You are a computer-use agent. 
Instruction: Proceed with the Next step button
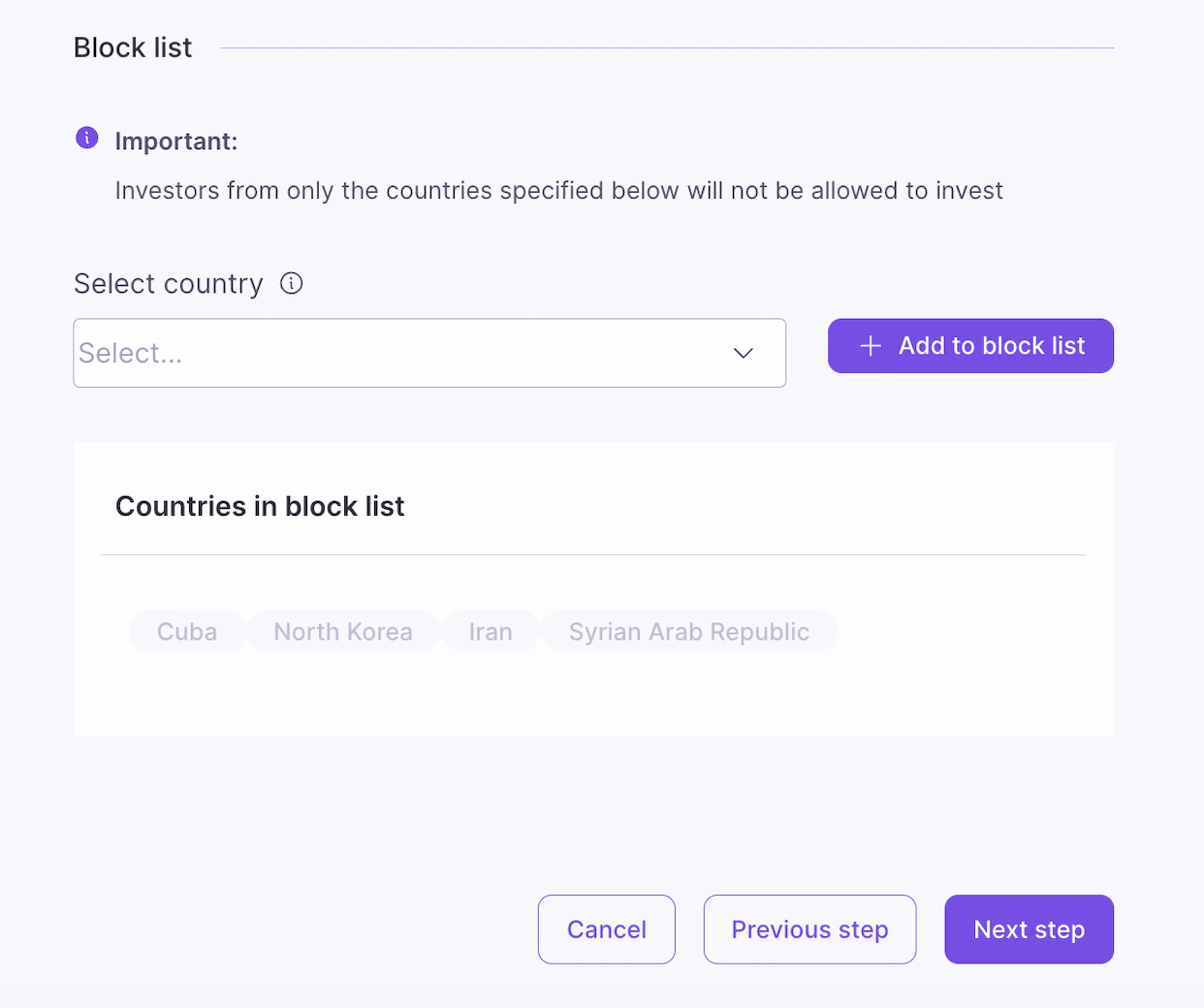point(1029,929)
